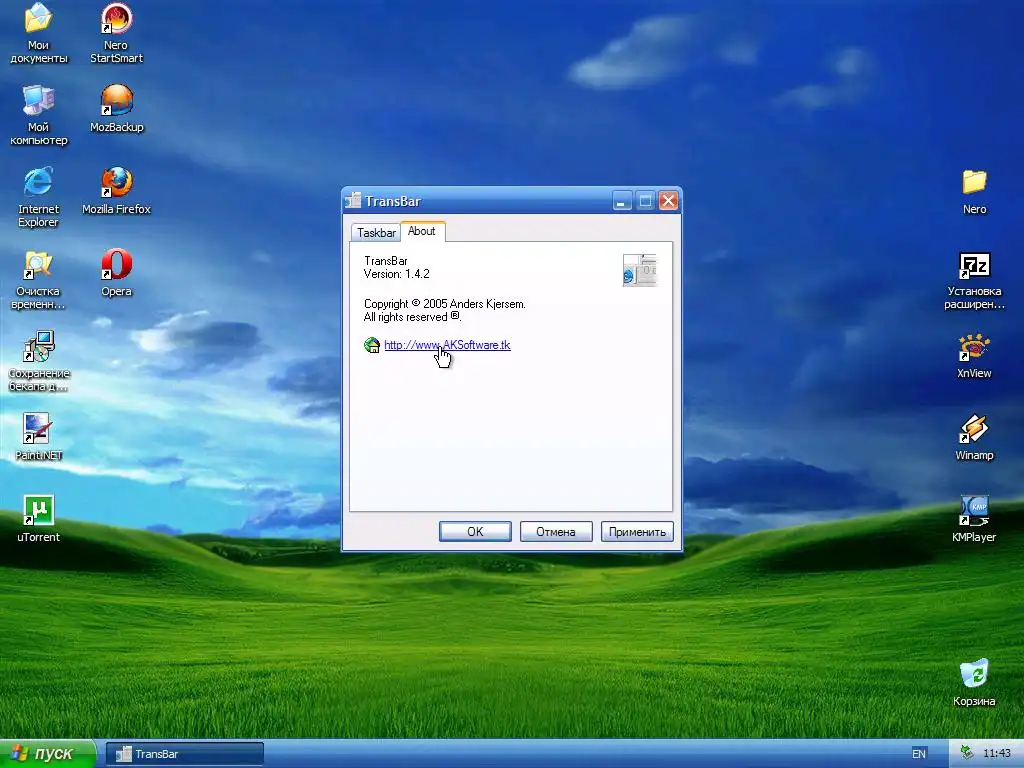The height and width of the screenshot is (768, 1024).
Task: Launch Nero StartSmart desktop shortcut
Action: coord(116,33)
